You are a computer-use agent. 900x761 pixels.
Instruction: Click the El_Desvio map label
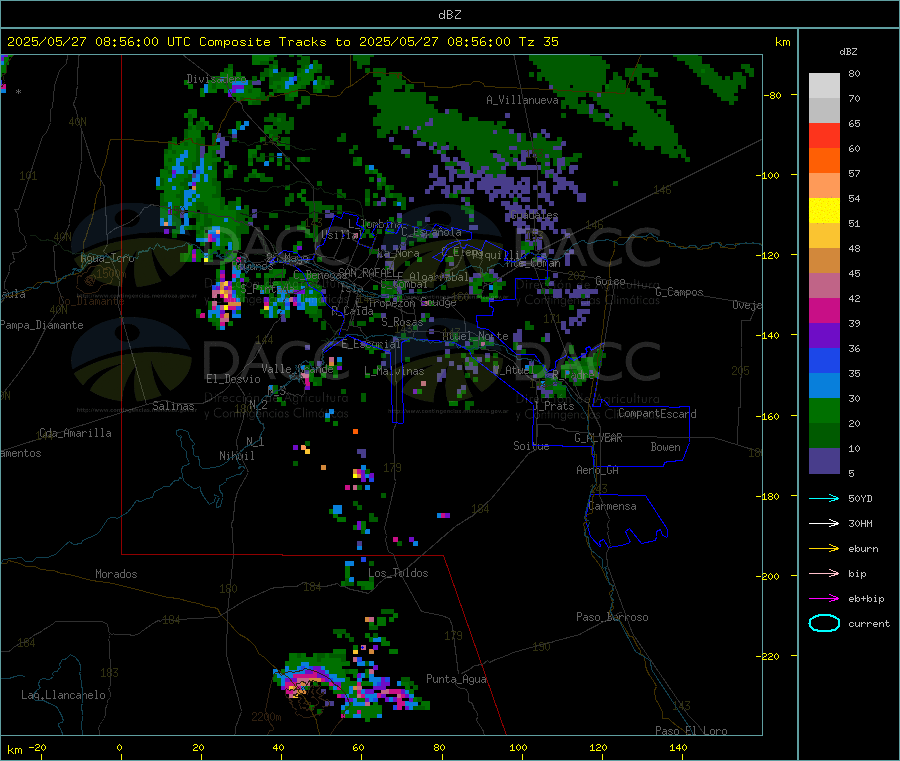click(x=233, y=379)
